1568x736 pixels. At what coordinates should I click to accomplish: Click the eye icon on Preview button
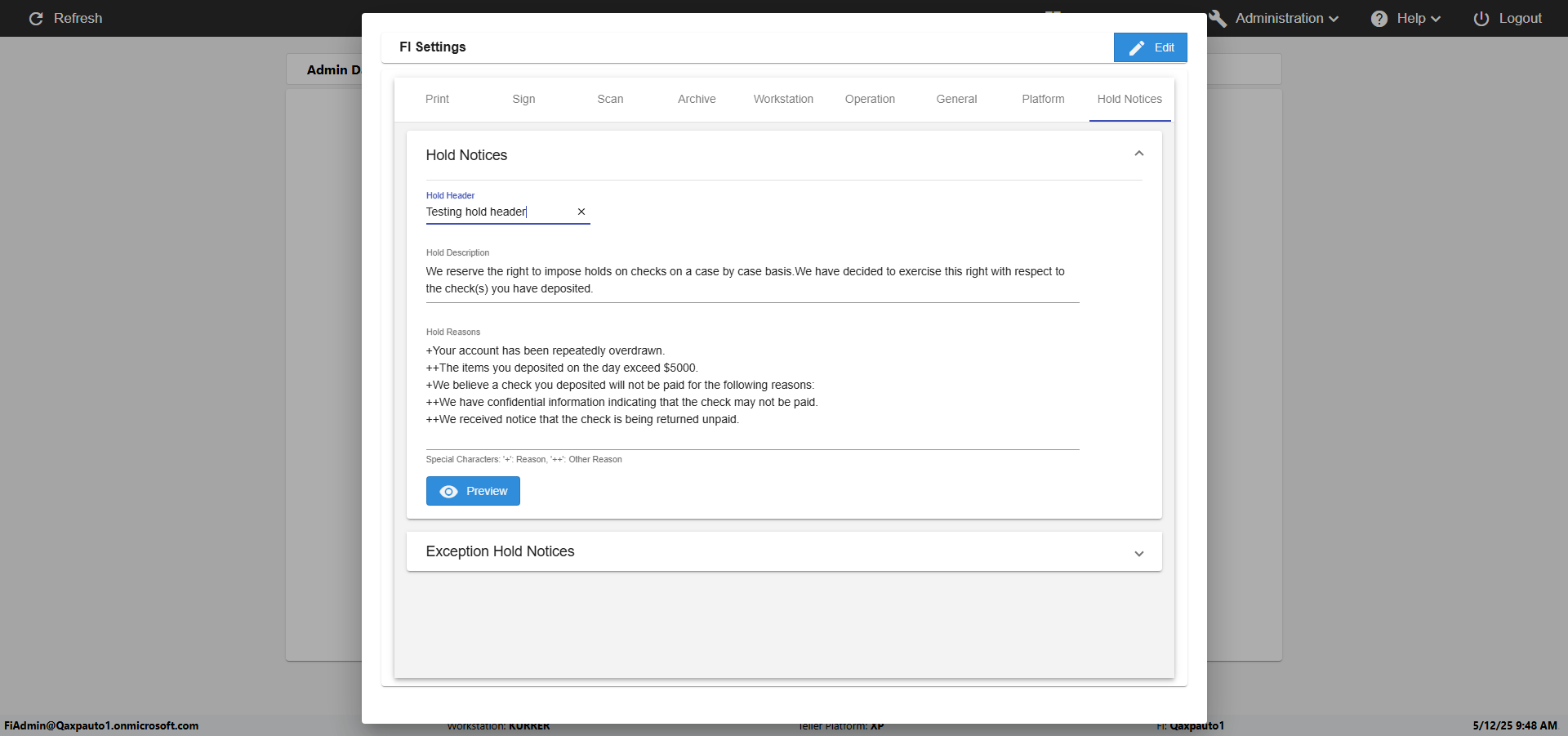tap(448, 492)
